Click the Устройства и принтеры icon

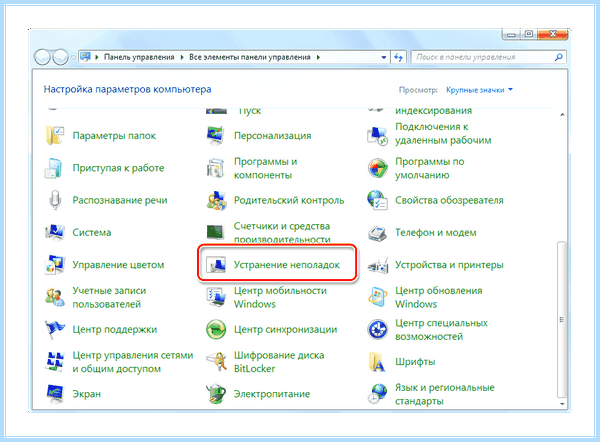click(378, 265)
